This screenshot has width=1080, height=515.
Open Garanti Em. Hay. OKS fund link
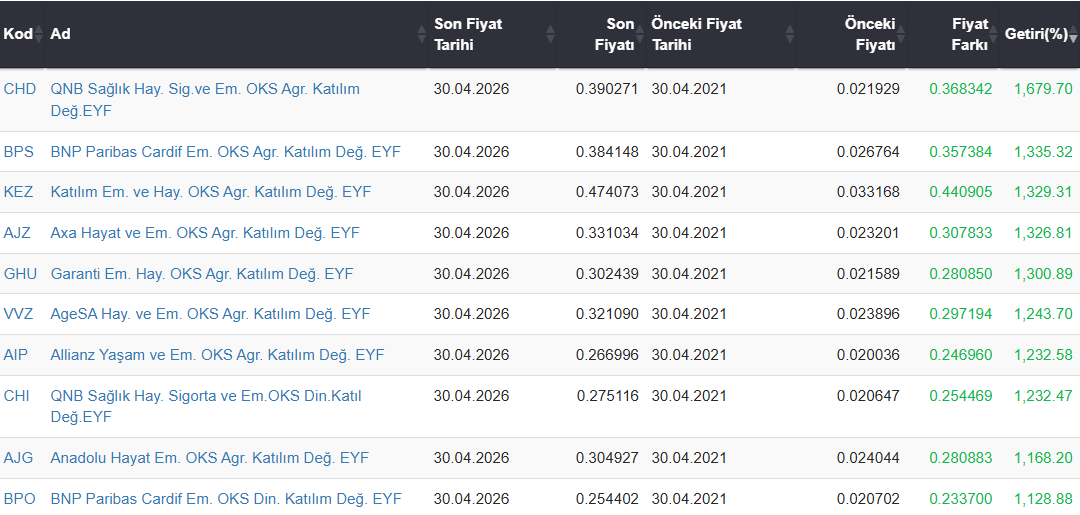pos(202,274)
